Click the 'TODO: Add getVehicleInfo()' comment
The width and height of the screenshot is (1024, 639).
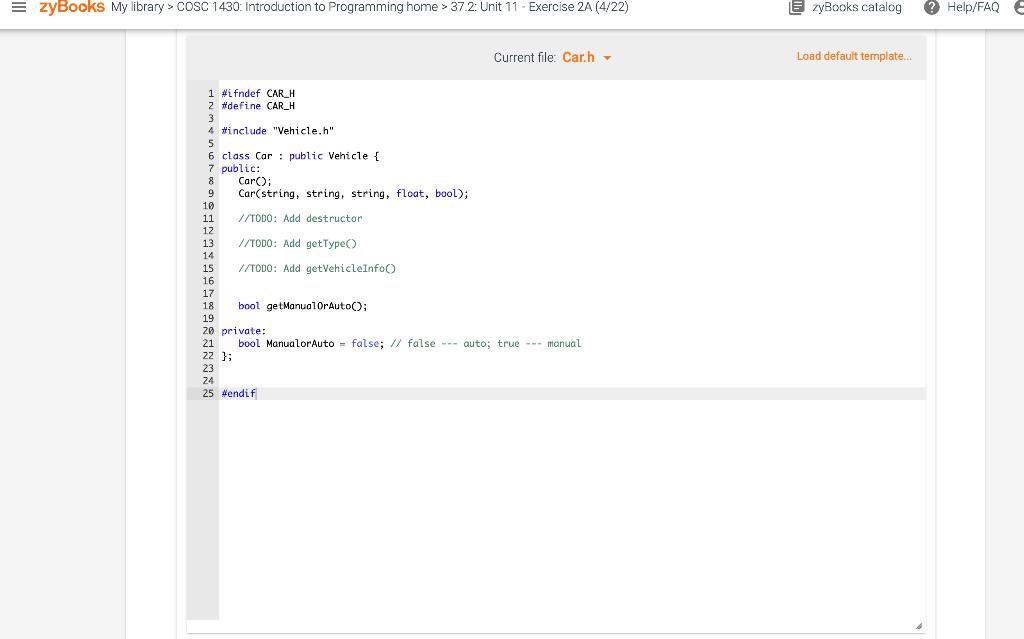click(x=317, y=269)
